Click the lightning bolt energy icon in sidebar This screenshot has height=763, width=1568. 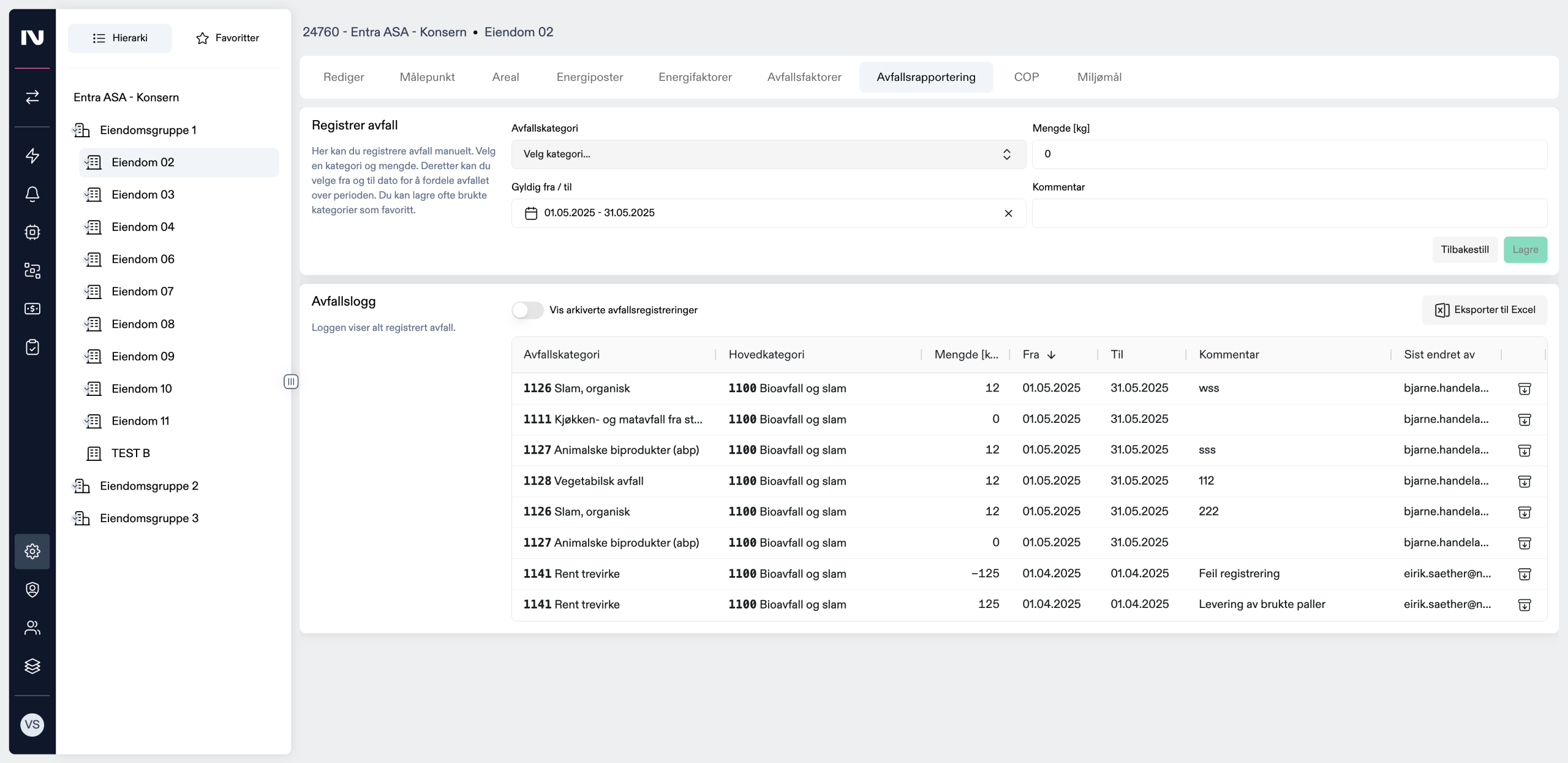tap(32, 156)
